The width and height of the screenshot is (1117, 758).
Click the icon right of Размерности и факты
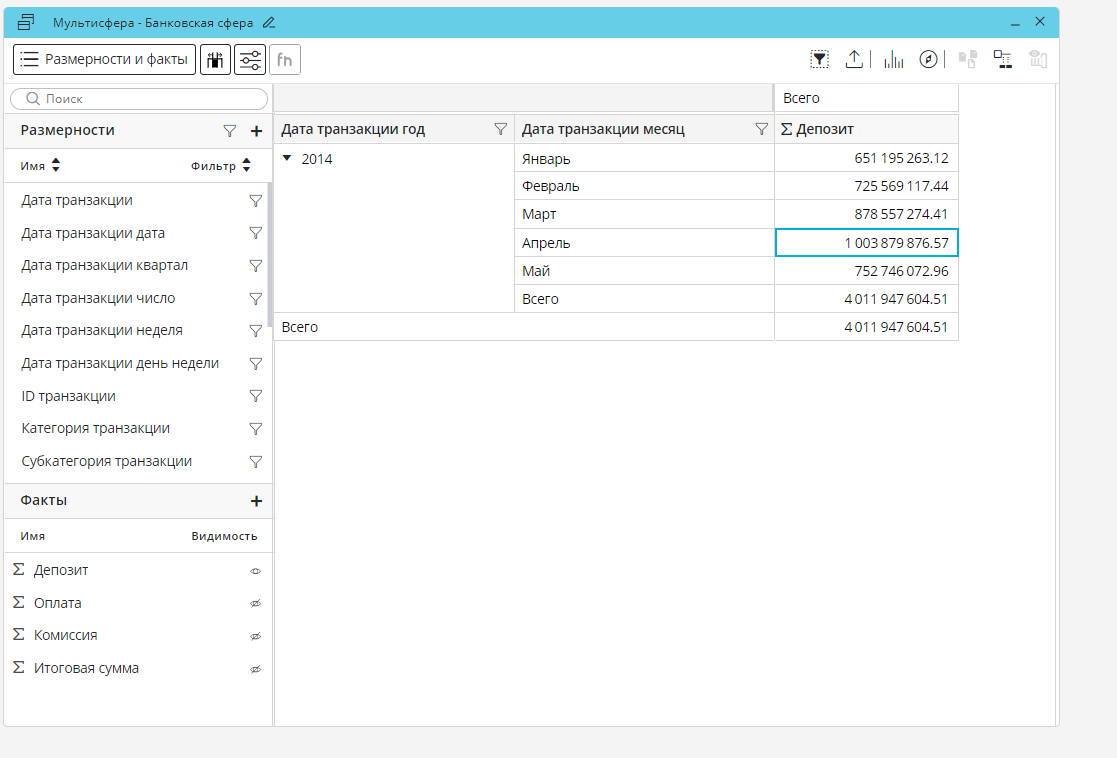214,60
